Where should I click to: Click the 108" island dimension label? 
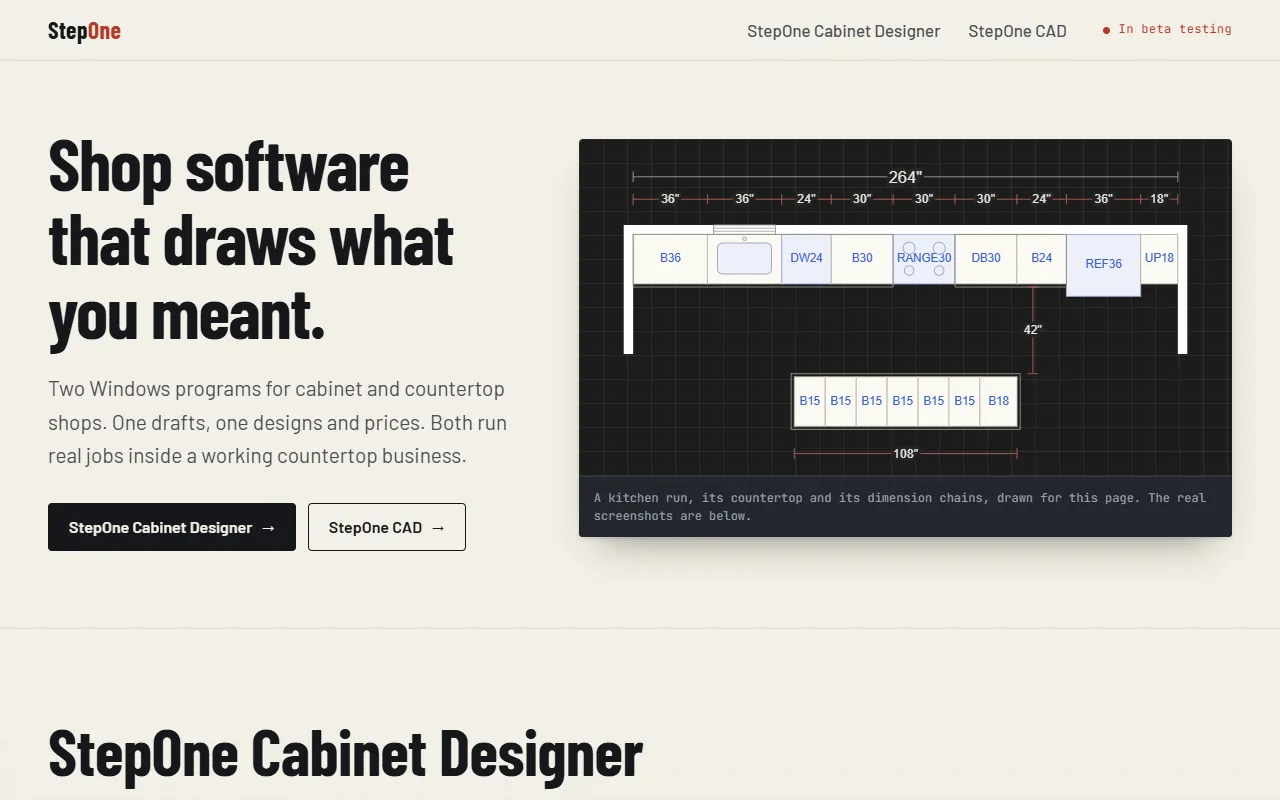tap(906, 454)
